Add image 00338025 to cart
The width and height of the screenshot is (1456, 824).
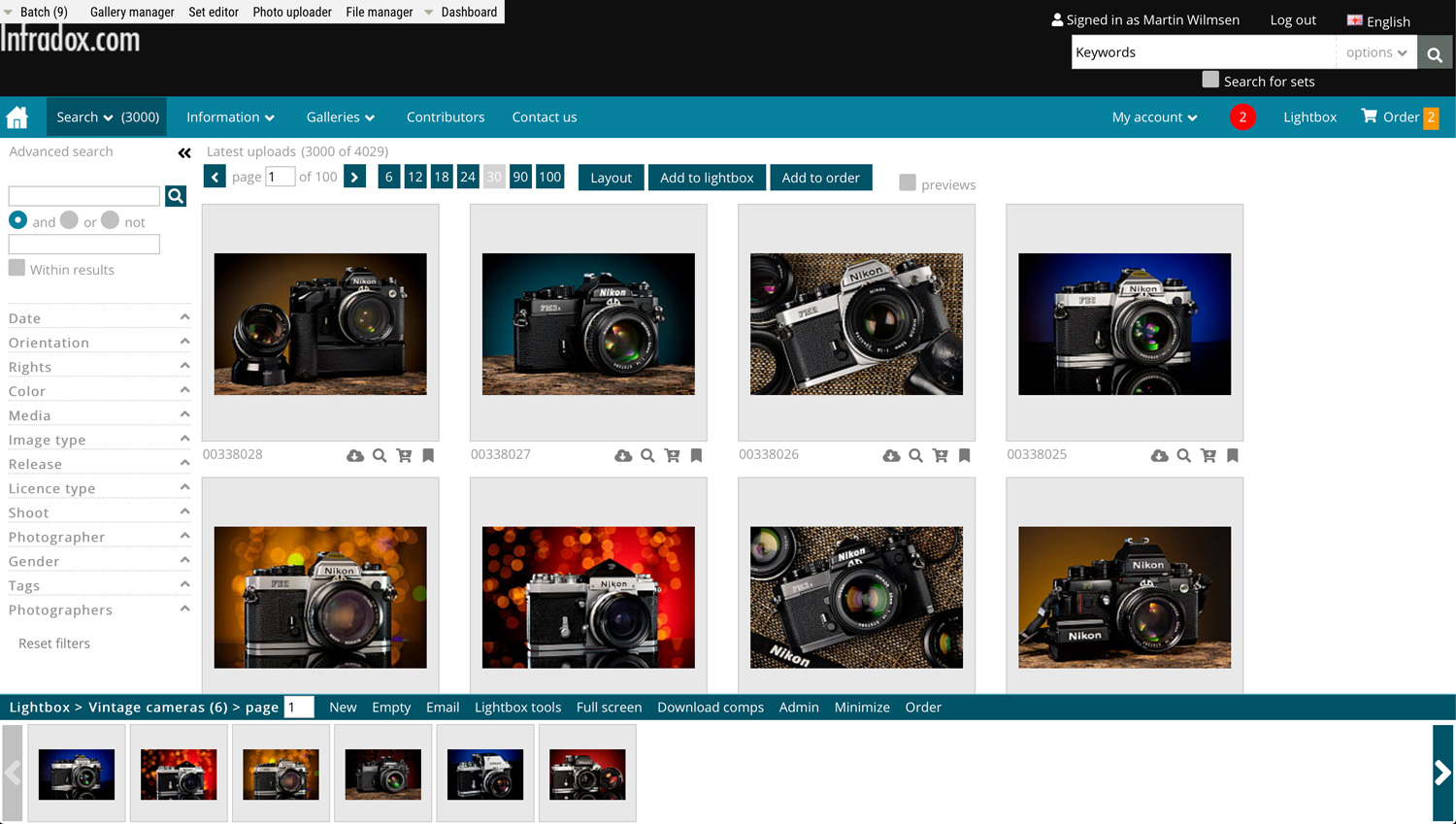pyautogui.click(x=1208, y=455)
